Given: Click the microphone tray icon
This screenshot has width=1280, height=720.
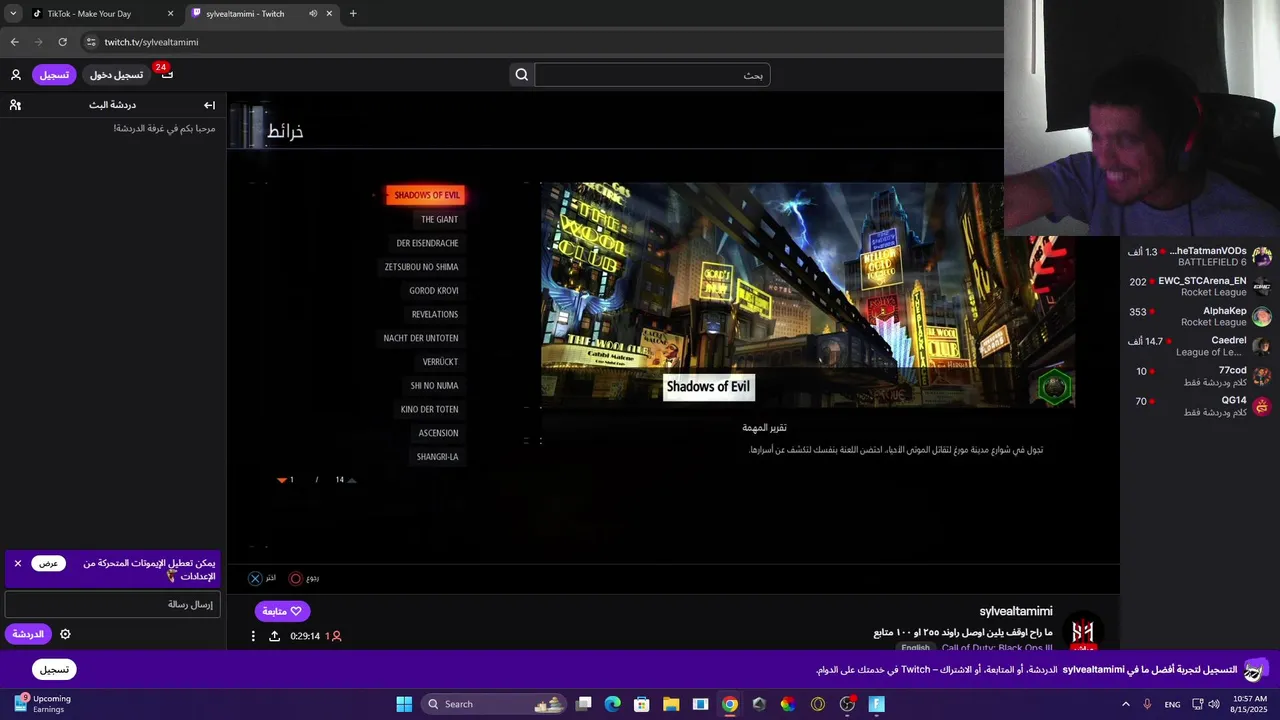Looking at the screenshot, I should tap(1148, 704).
